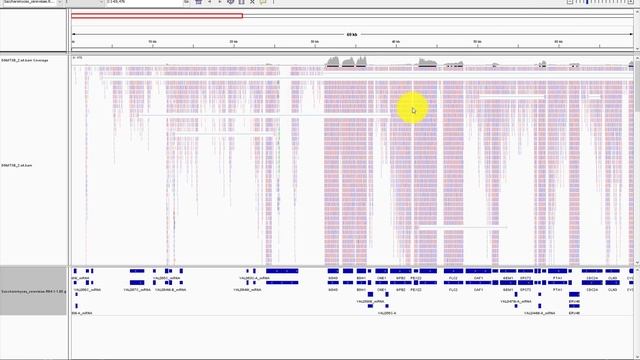Click the ERV46 gene feature block
640x360 pixels.
574,294
